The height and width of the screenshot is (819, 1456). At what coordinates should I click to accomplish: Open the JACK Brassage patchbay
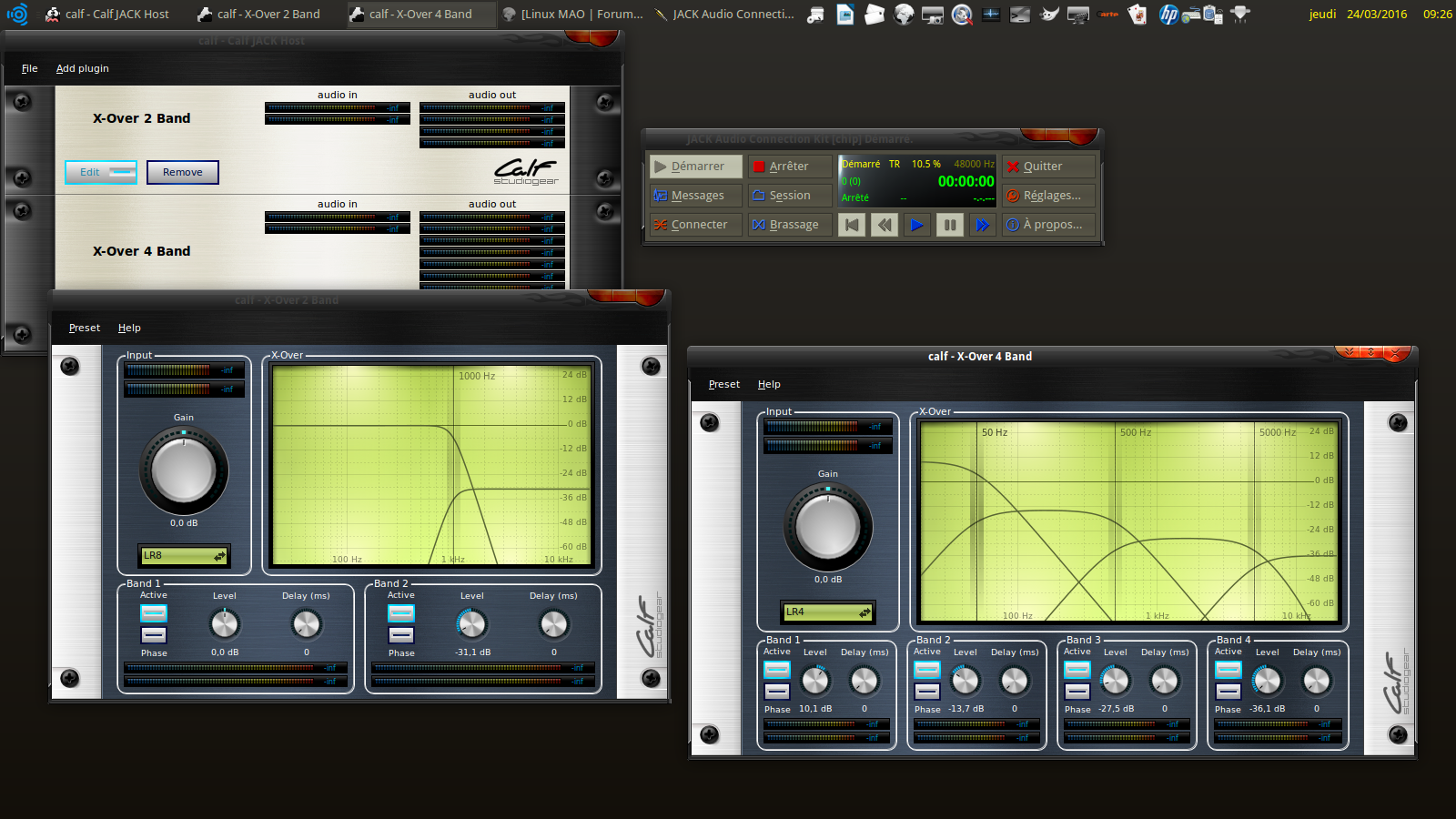(x=789, y=225)
